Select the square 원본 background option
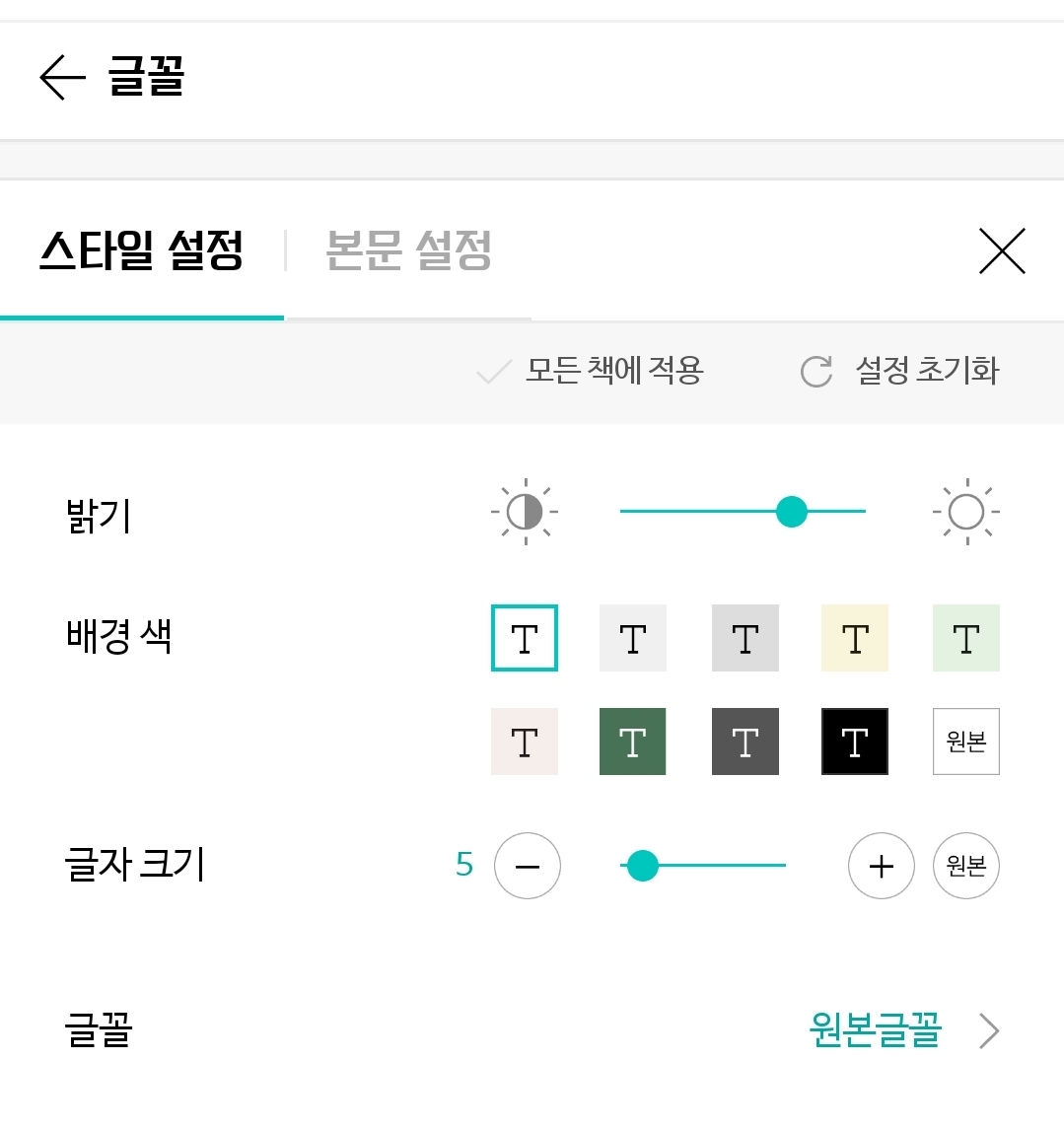Screen dimensions: 1064x1131 point(965,742)
